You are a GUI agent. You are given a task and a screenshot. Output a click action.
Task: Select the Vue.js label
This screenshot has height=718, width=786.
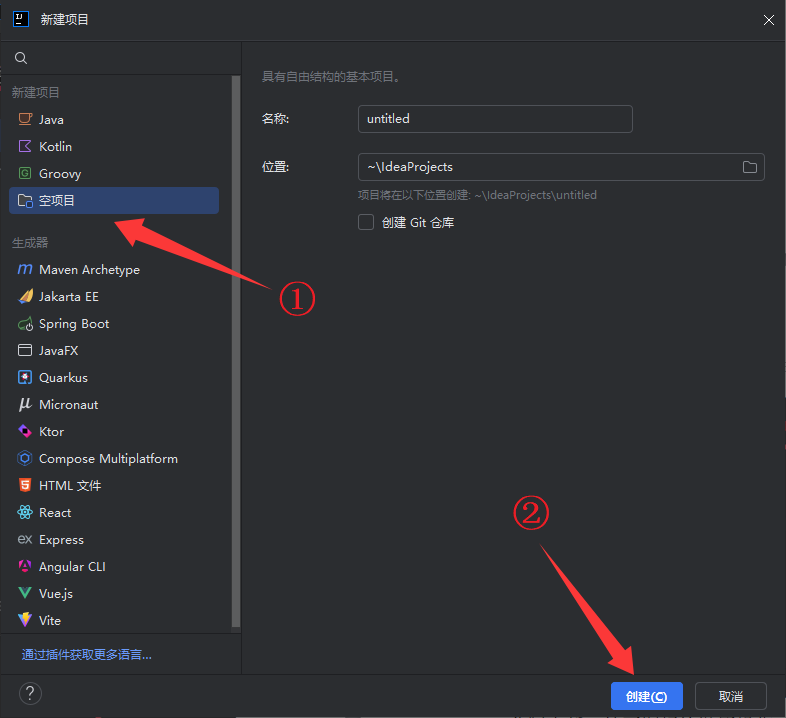tap(56, 594)
